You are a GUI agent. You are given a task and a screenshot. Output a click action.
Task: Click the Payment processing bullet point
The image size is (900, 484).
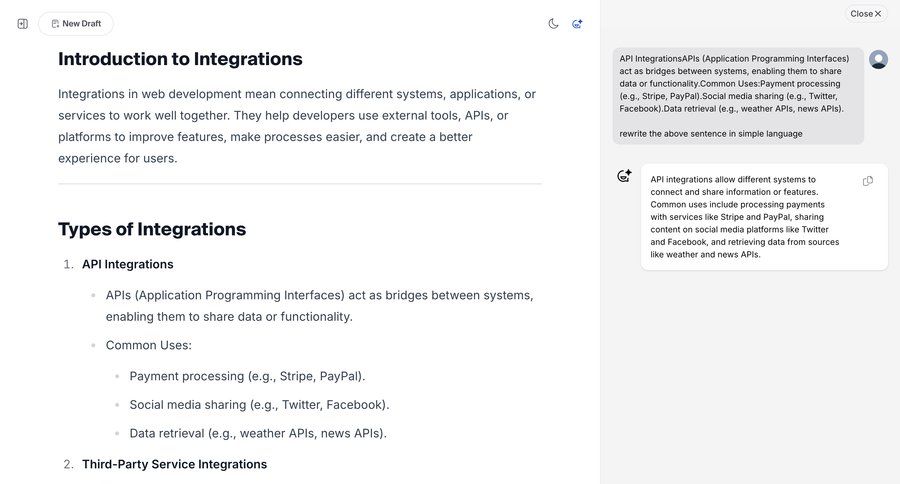coord(247,376)
